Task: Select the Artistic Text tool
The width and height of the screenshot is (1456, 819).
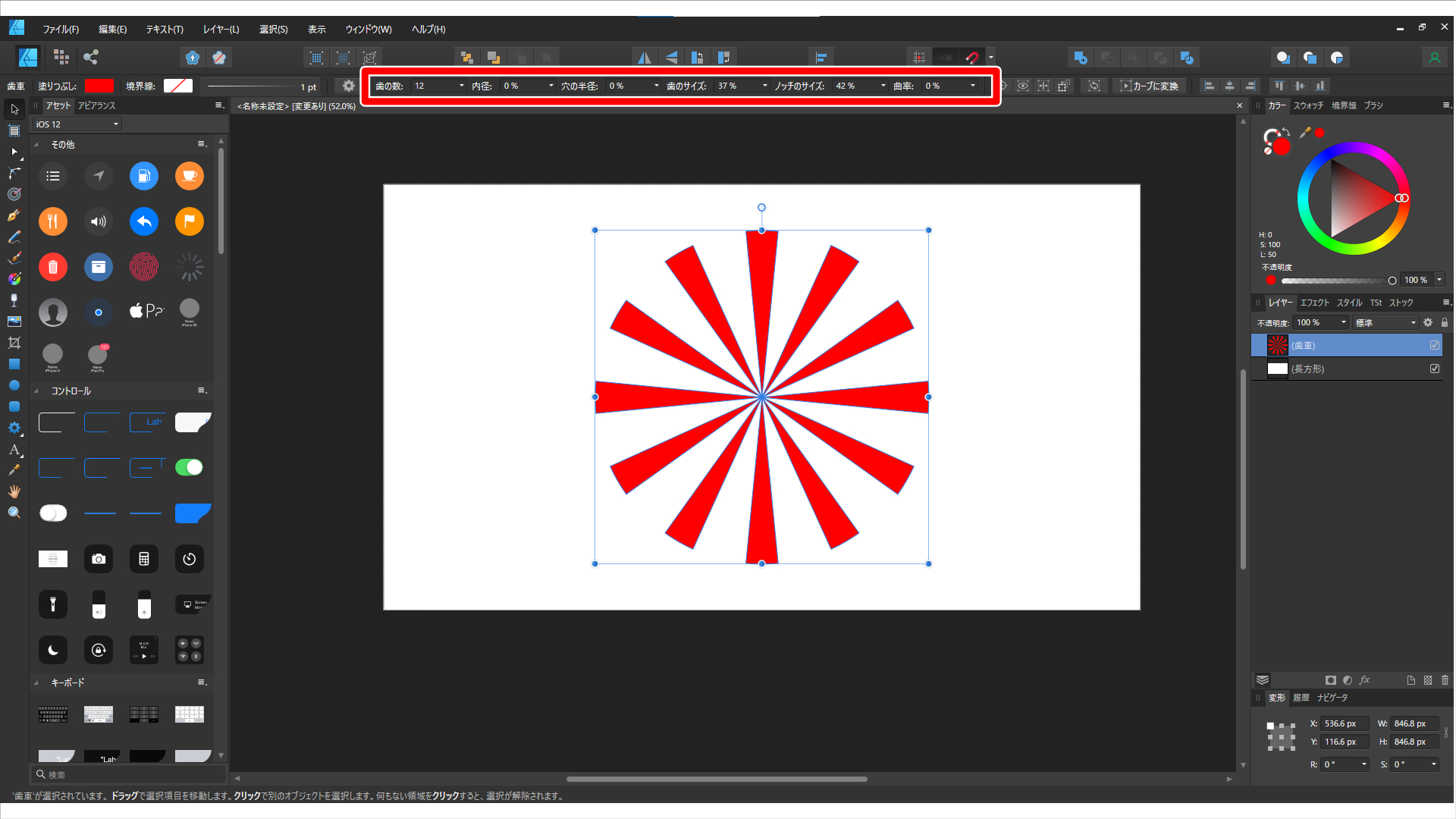Action: [x=14, y=448]
